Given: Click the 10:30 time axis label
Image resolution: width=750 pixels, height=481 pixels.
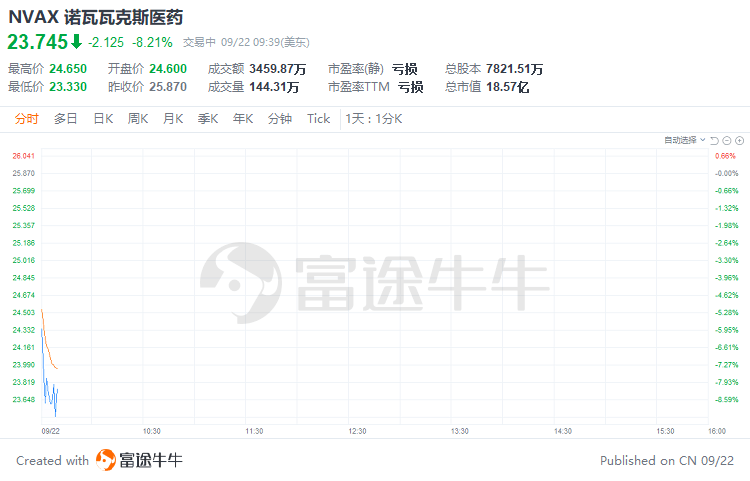Looking at the screenshot, I should [x=152, y=431].
